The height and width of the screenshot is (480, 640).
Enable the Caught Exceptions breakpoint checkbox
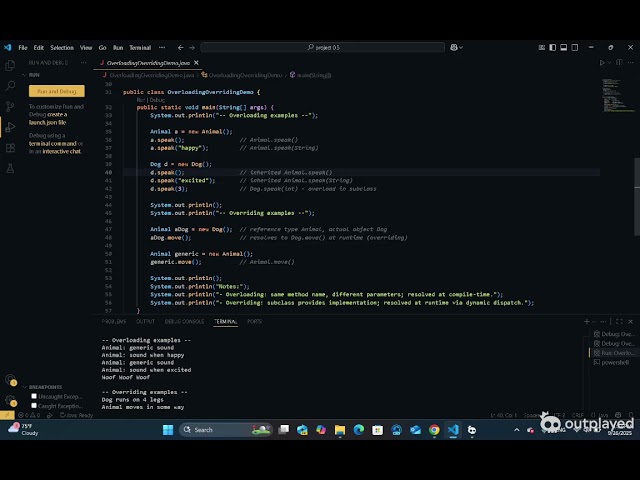[x=34, y=406]
